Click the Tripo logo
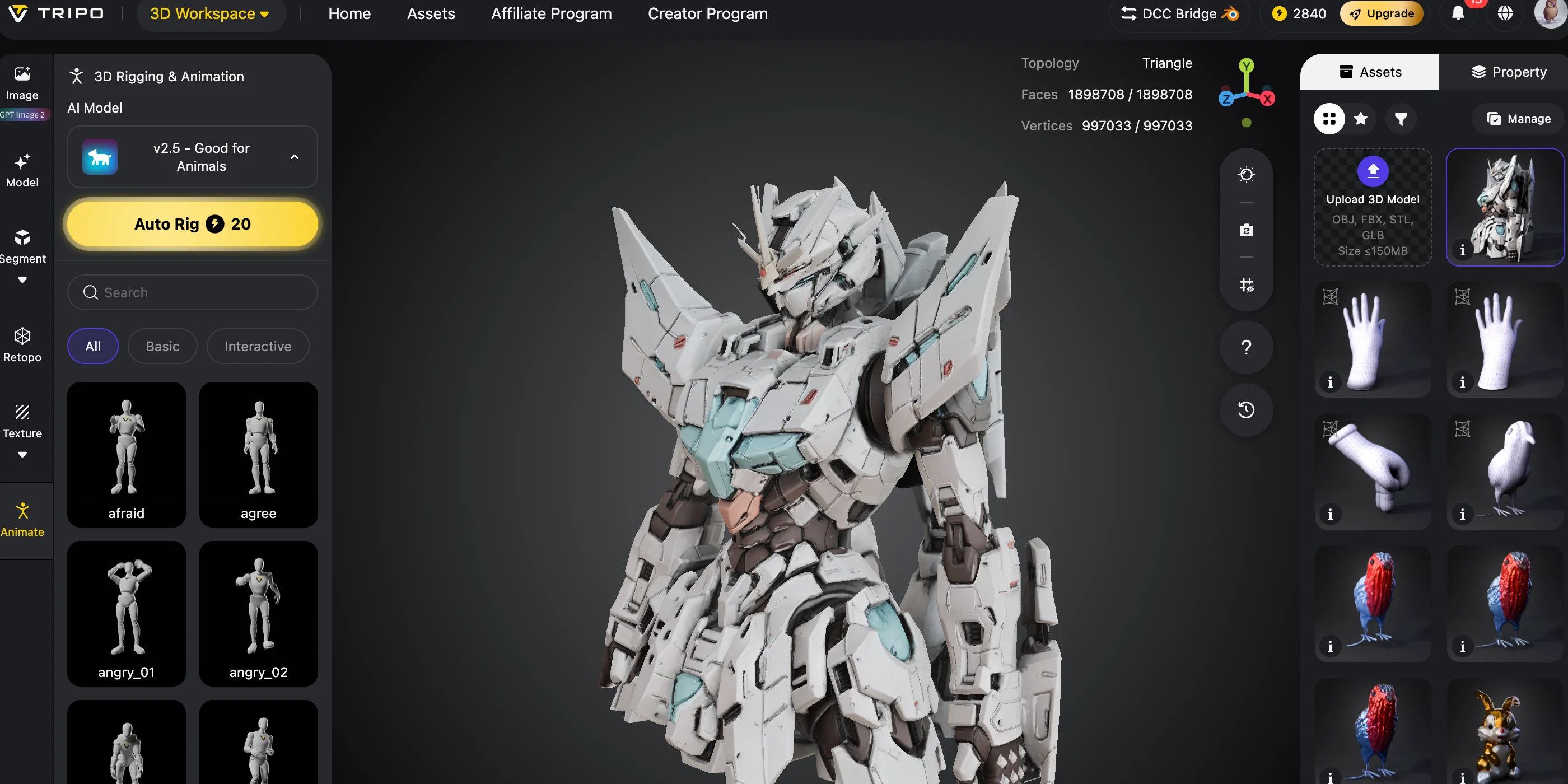Image resolution: width=1568 pixels, height=784 pixels. (x=57, y=13)
